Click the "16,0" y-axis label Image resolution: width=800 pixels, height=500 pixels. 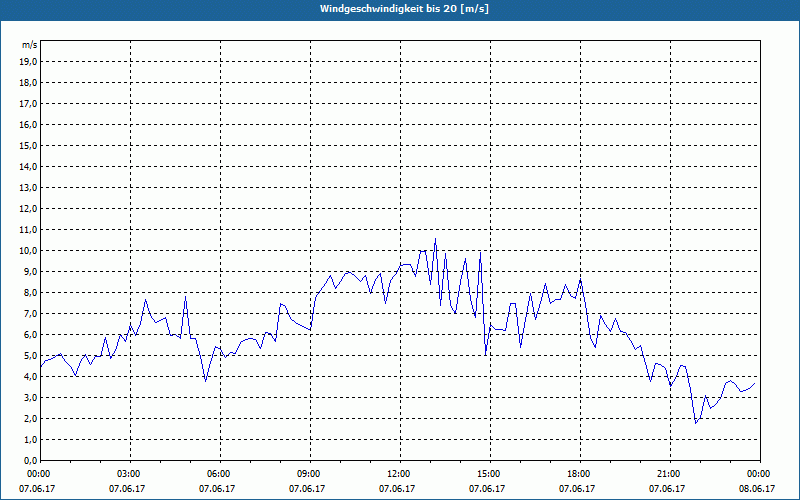point(28,124)
